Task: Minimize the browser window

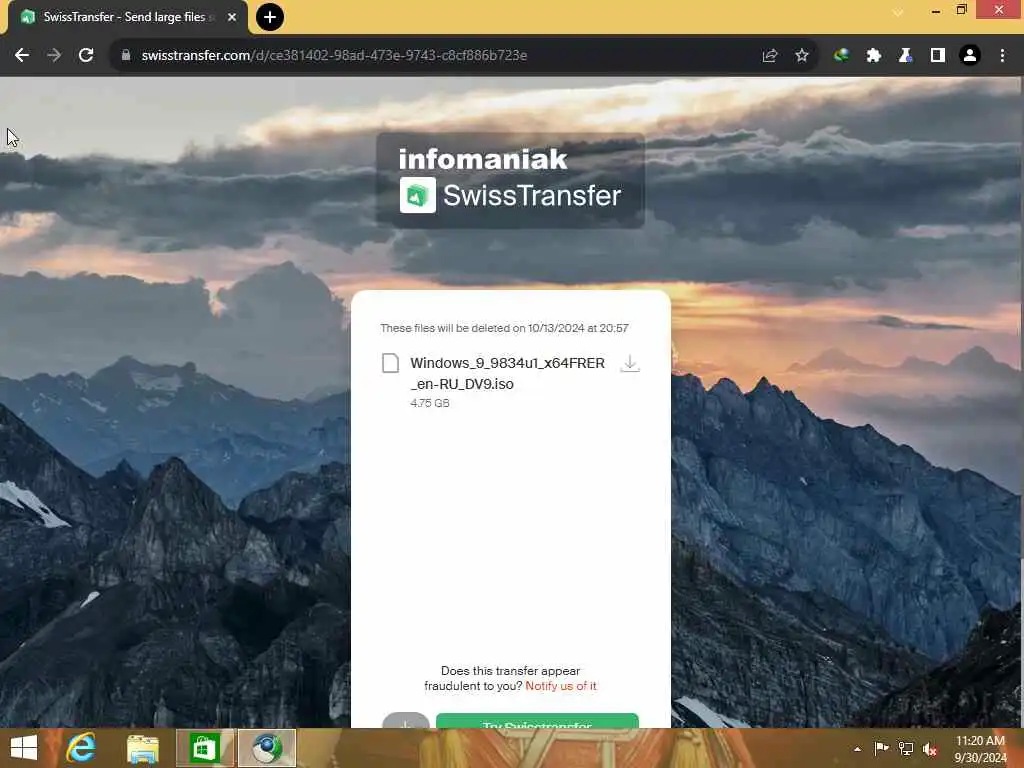Action: click(x=936, y=10)
